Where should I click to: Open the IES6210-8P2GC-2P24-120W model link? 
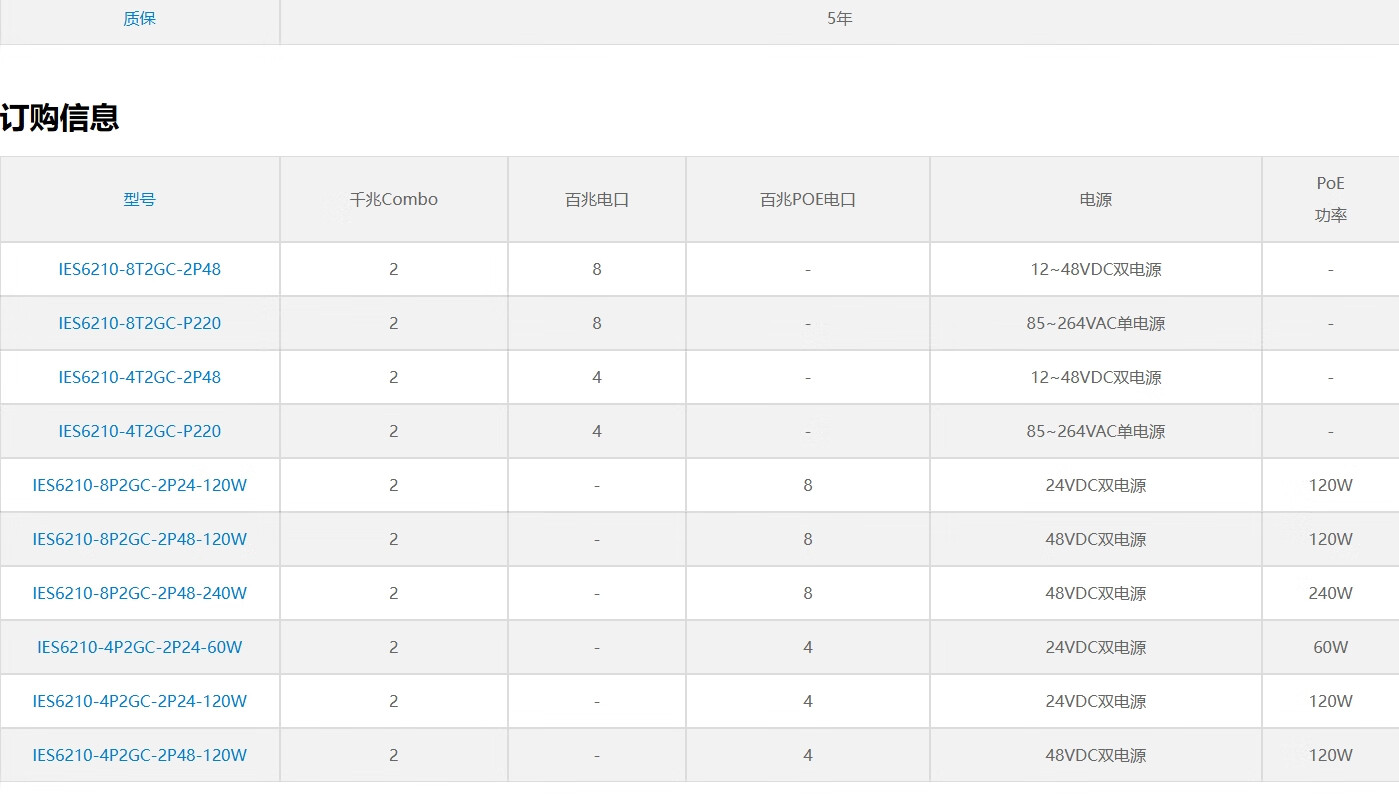click(x=140, y=485)
